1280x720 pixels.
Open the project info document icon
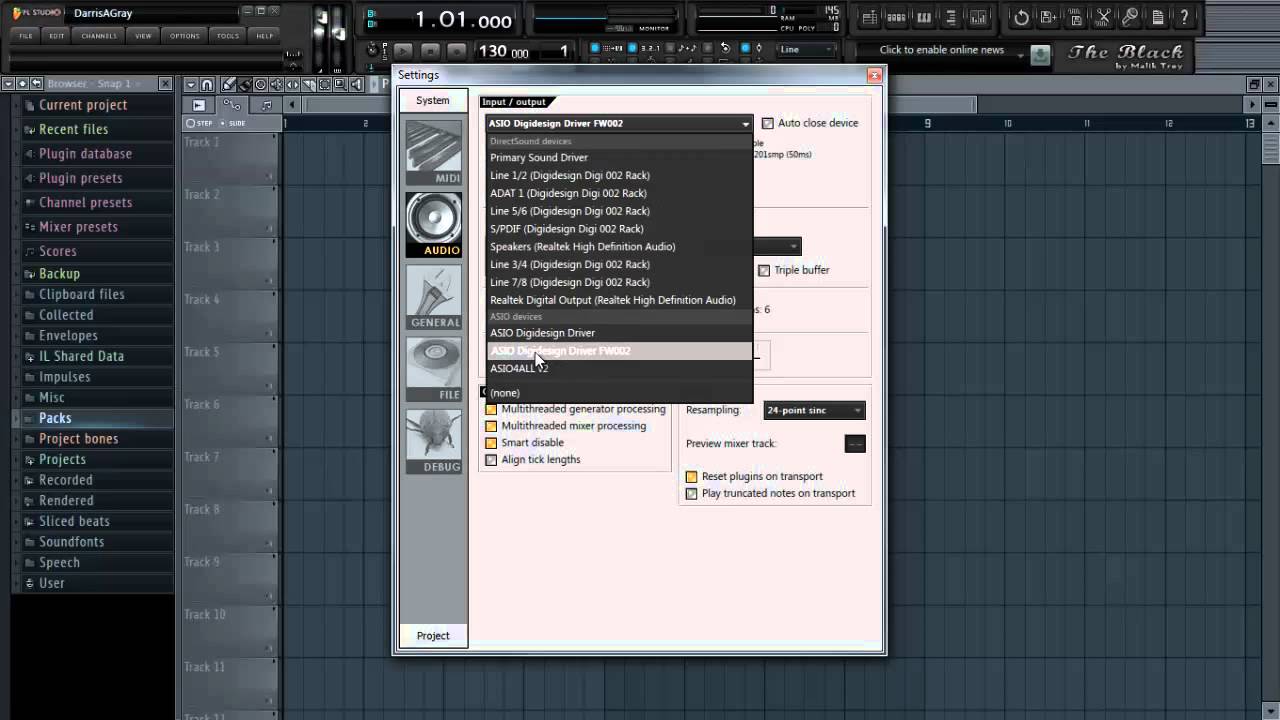[x=1157, y=17]
